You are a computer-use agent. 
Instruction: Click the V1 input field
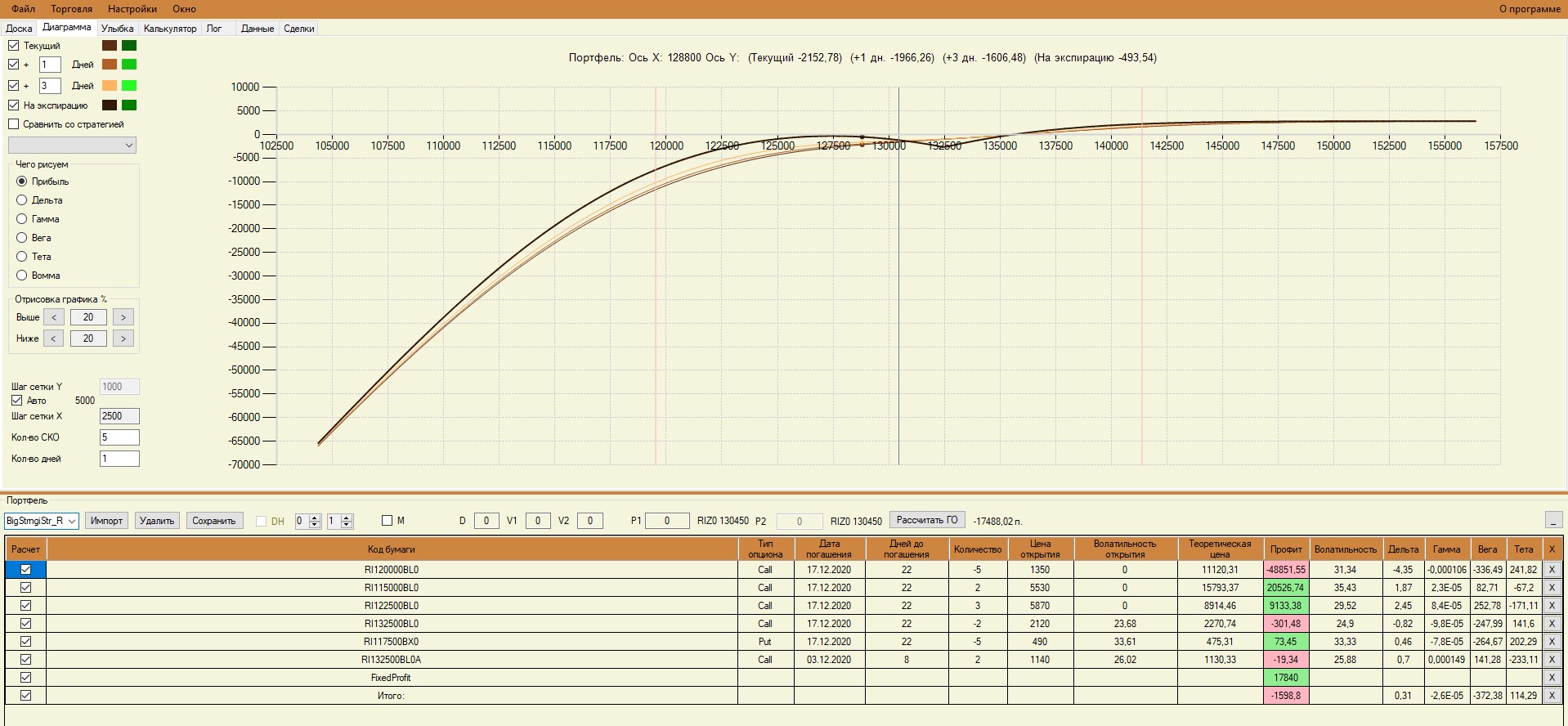[x=538, y=521]
